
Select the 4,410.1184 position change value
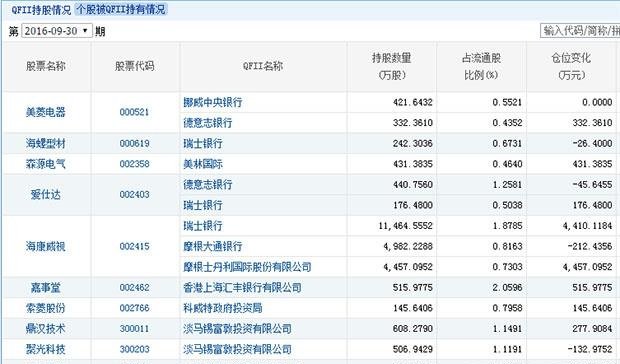(588, 226)
